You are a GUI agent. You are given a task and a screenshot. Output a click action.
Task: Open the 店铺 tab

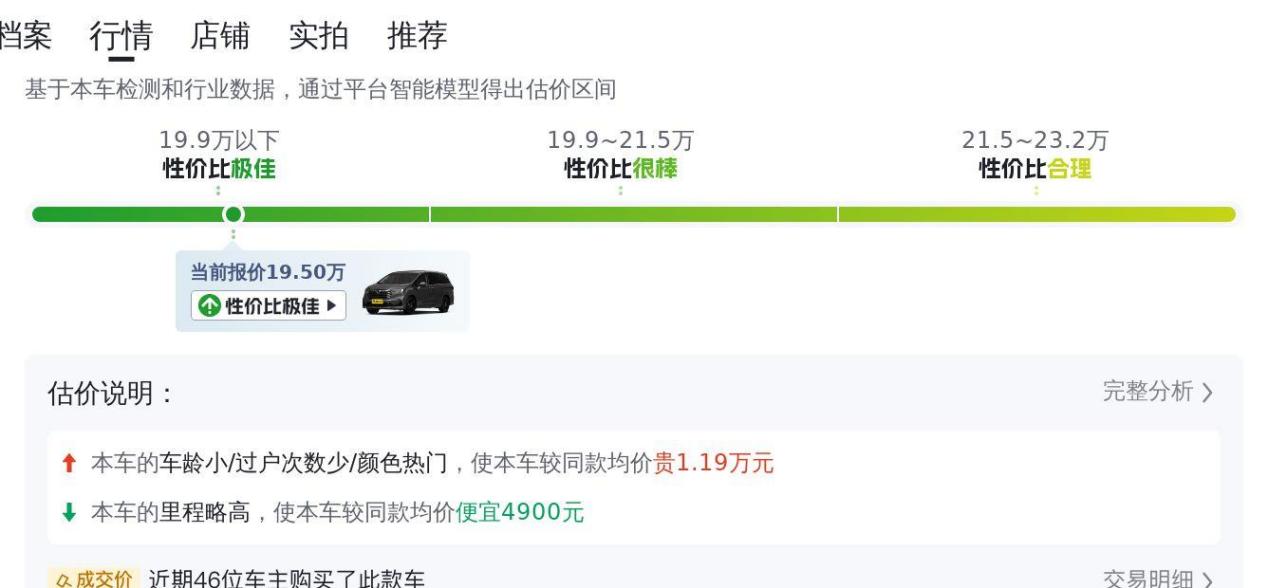point(220,35)
